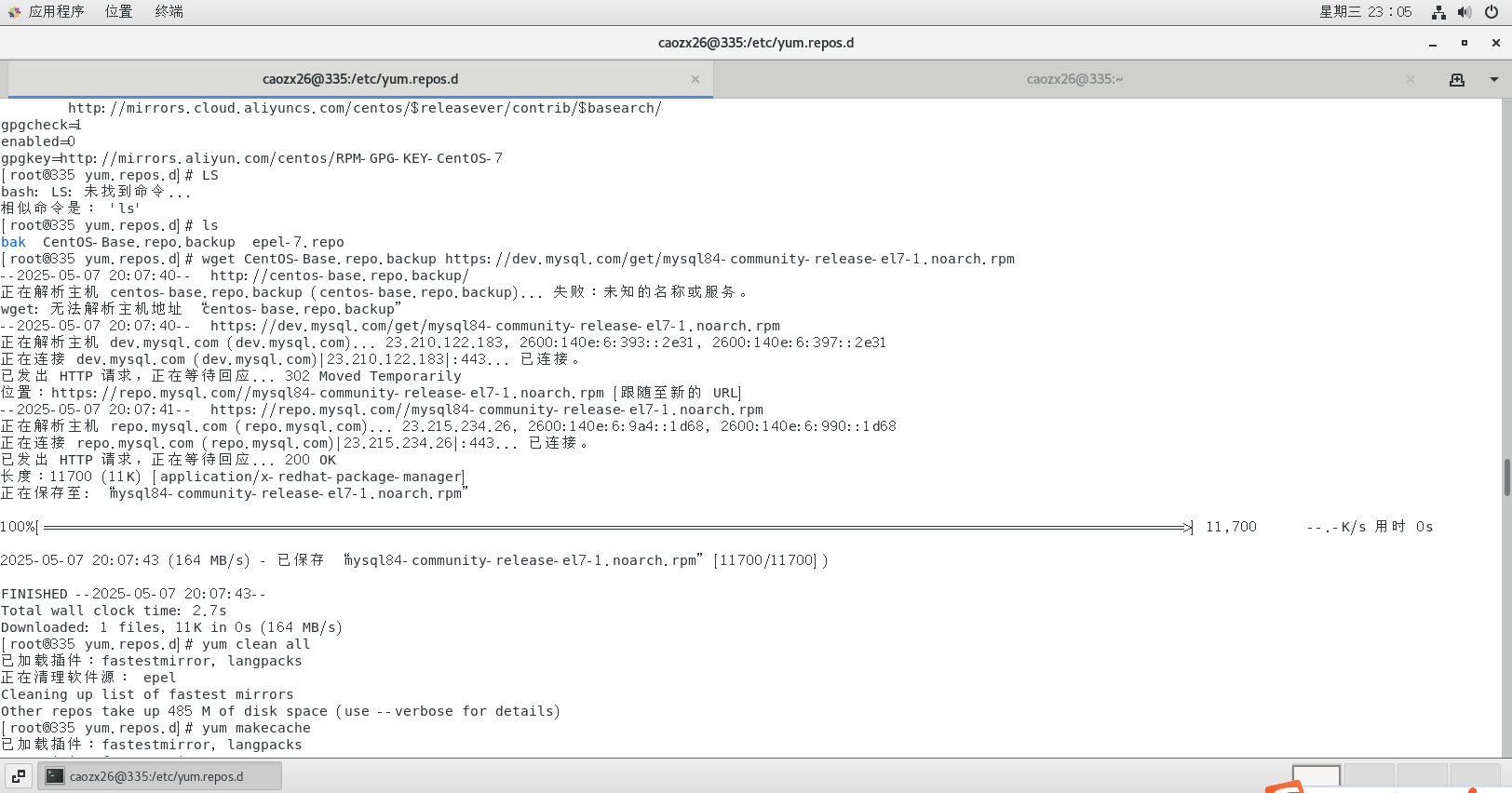1512x793 pixels.
Task: Click the 'bash: LS: 未找到命令...' error line
Action: click(96, 192)
